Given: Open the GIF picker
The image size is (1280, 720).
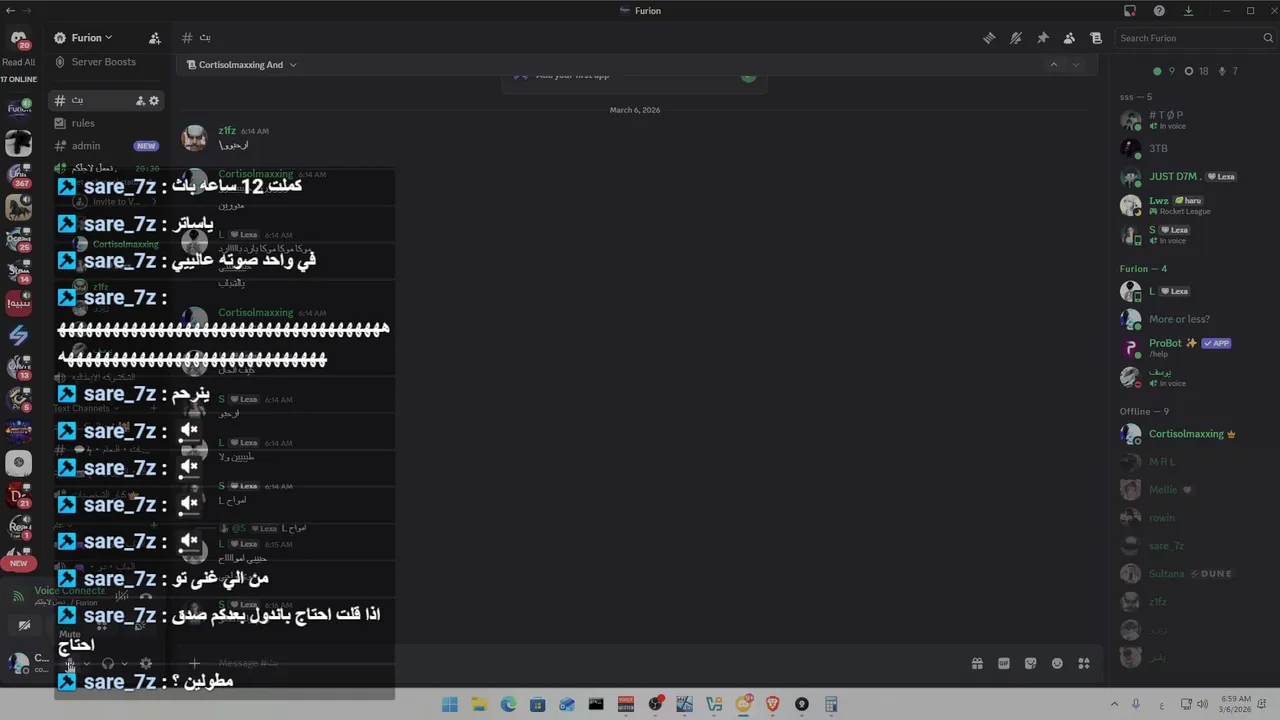Looking at the screenshot, I should pyautogui.click(x=1004, y=663).
